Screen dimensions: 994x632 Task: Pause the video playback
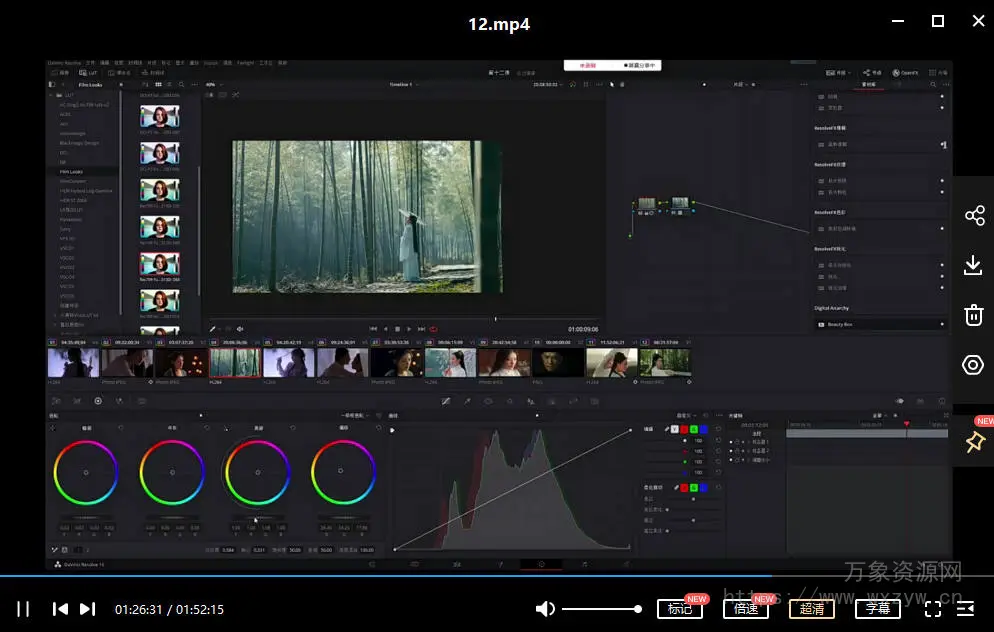coord(23,609)
